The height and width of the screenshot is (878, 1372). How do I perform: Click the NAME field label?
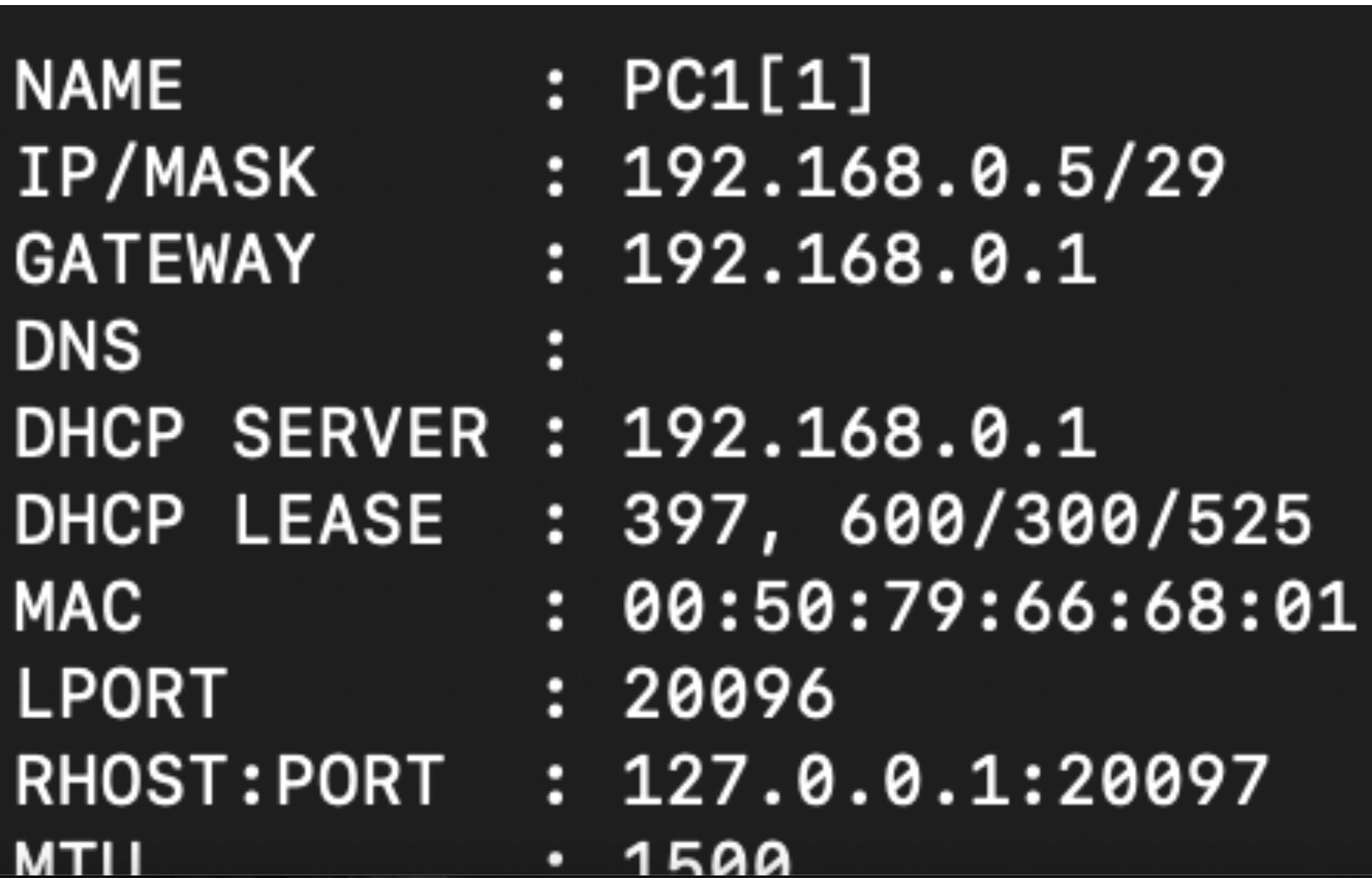[99, 86]
